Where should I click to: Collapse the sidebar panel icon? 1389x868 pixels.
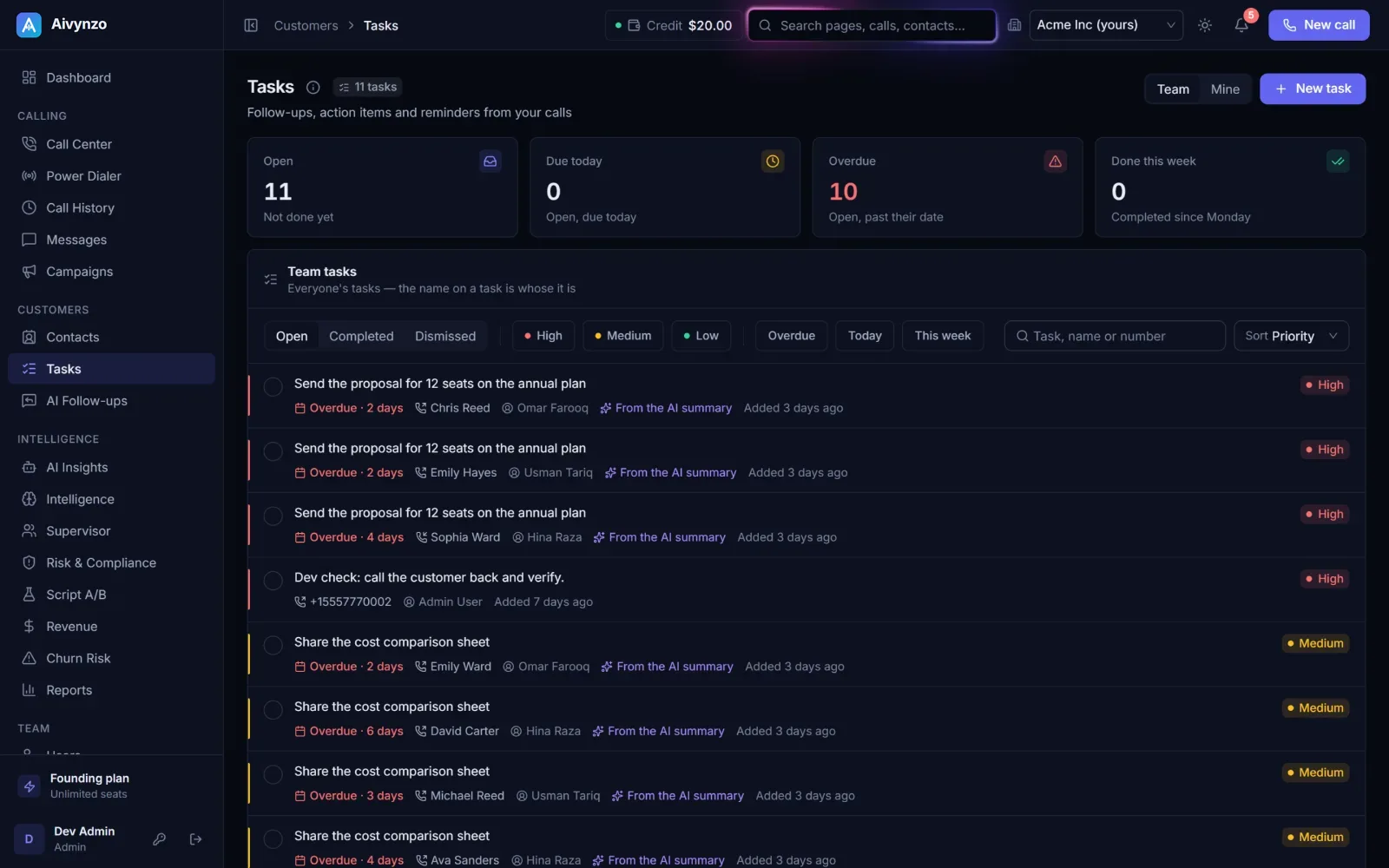click(x=251, y=25)
